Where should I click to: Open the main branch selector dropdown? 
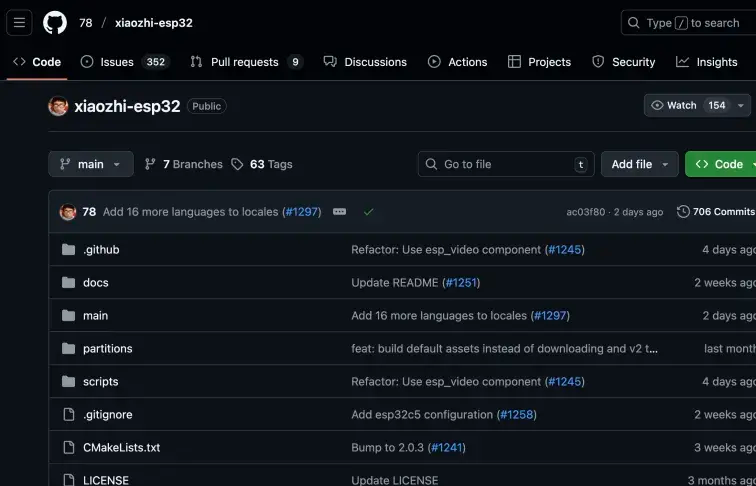(x=90, y=164)
